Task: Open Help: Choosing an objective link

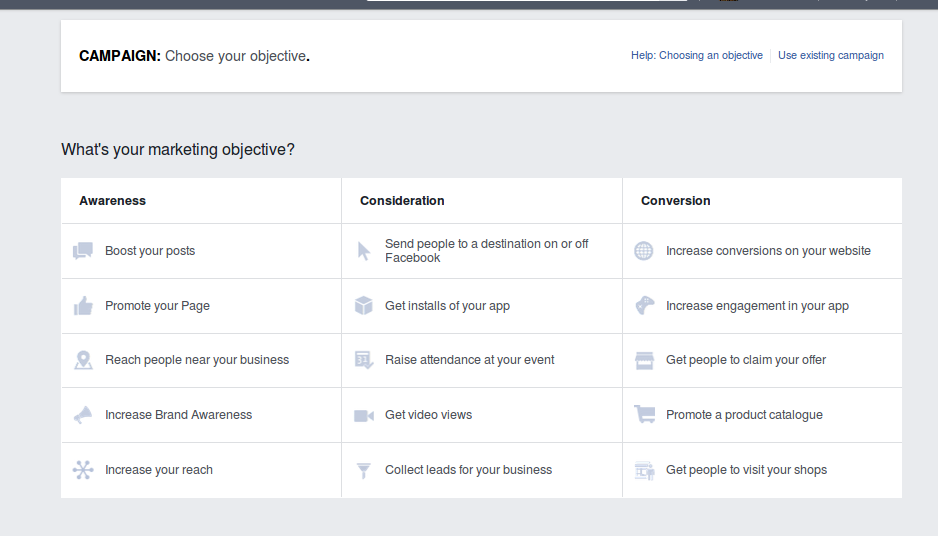Action: (696, 56)
